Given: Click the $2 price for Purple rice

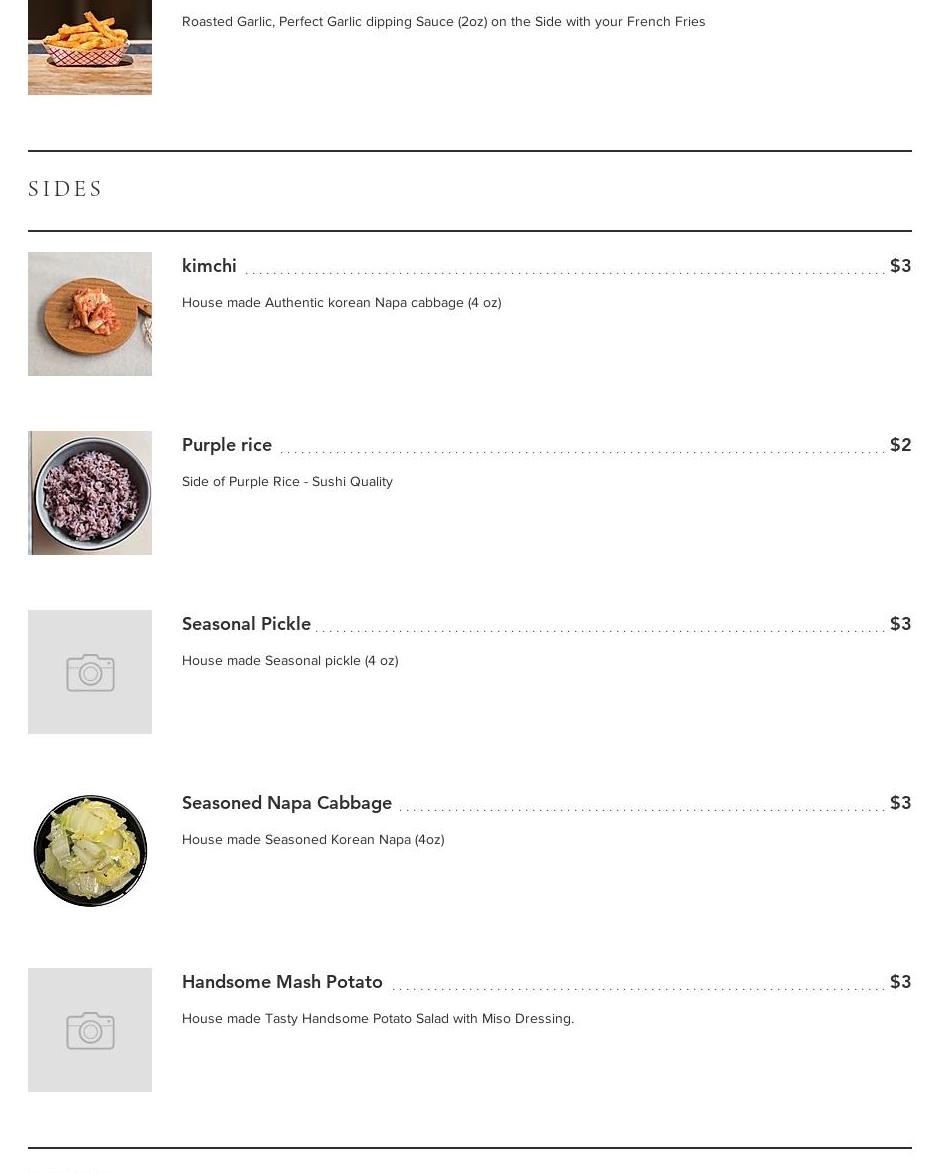Looking at the screenshot, I should [900, 445].
